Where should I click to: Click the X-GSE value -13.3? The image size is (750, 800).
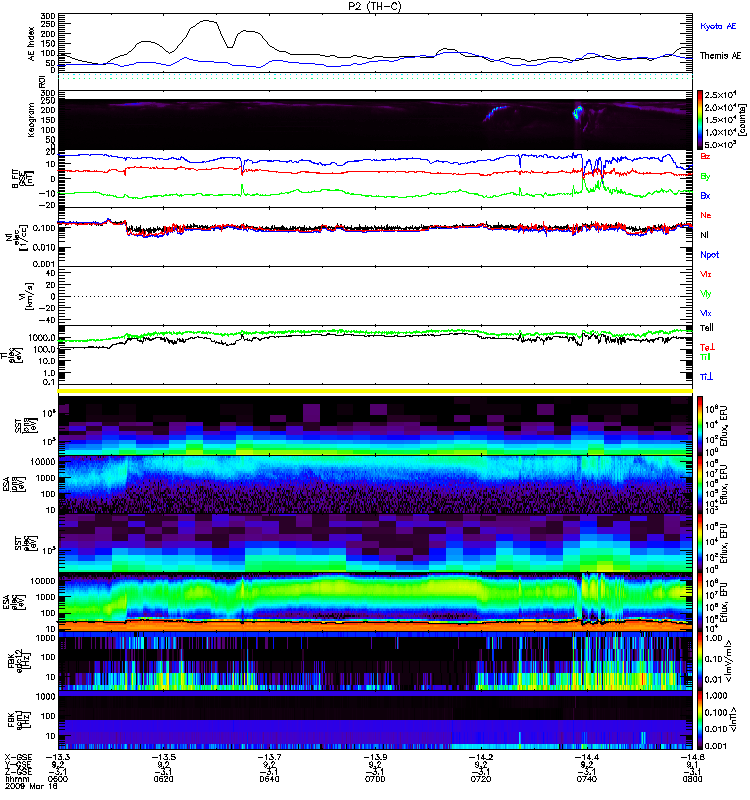tap(58, 757)
